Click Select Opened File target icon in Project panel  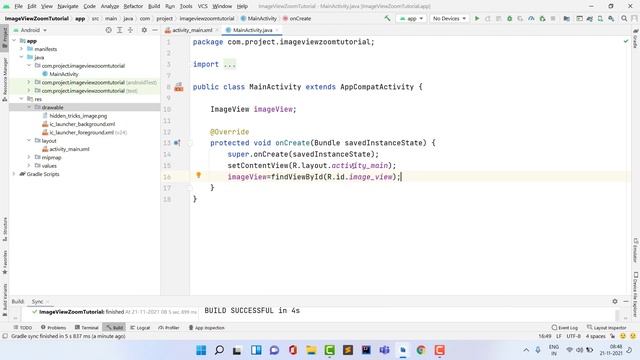coord(109,30)
